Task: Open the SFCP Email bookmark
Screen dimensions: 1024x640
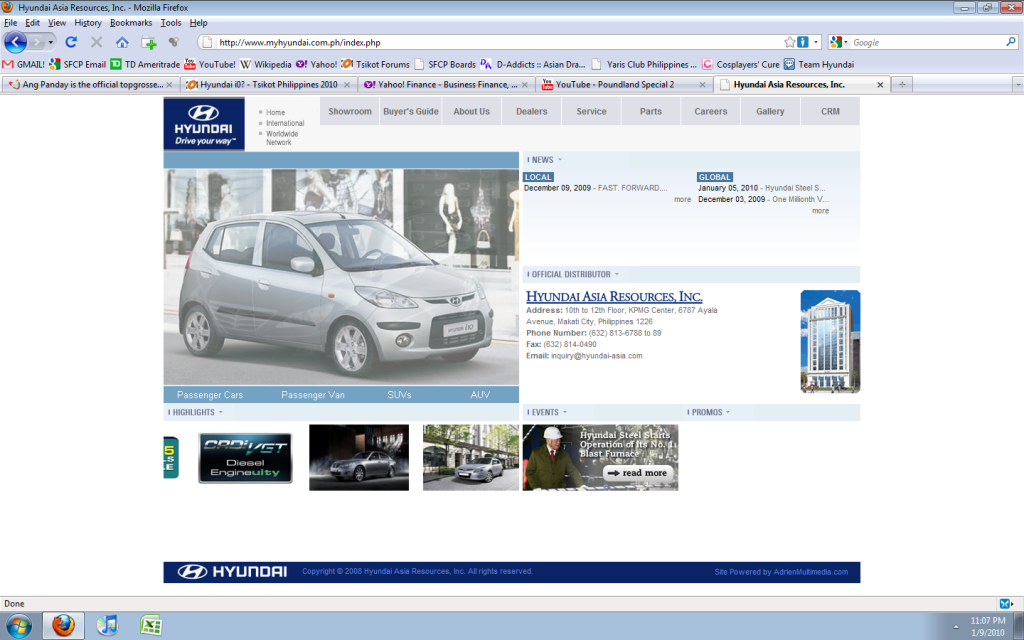Action: coord(78,65)
